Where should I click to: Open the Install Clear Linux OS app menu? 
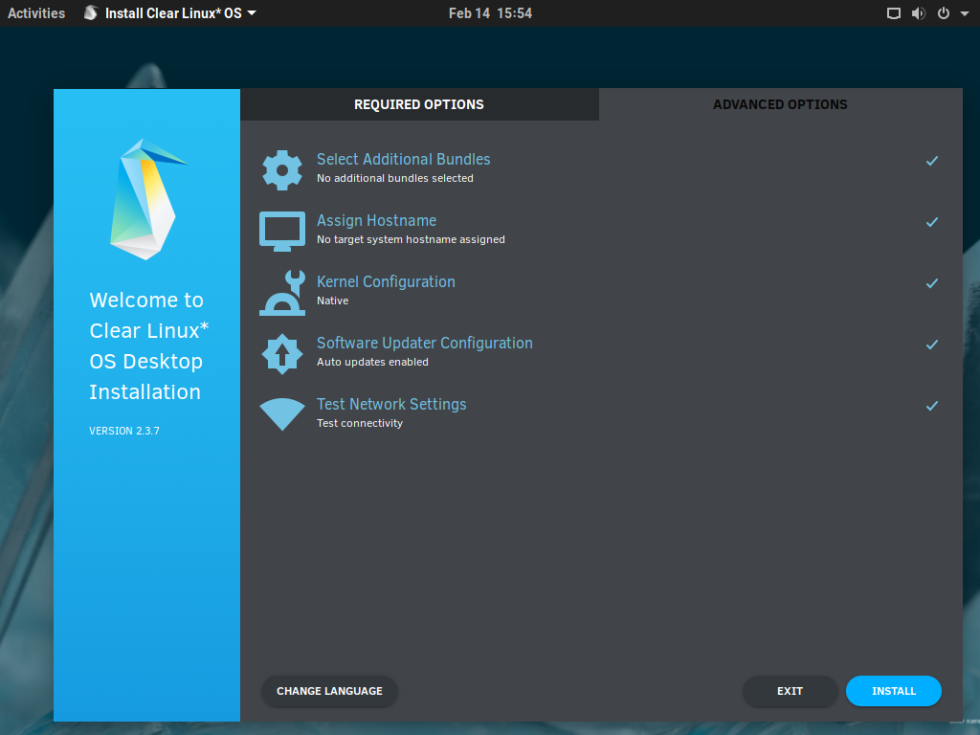170,13
